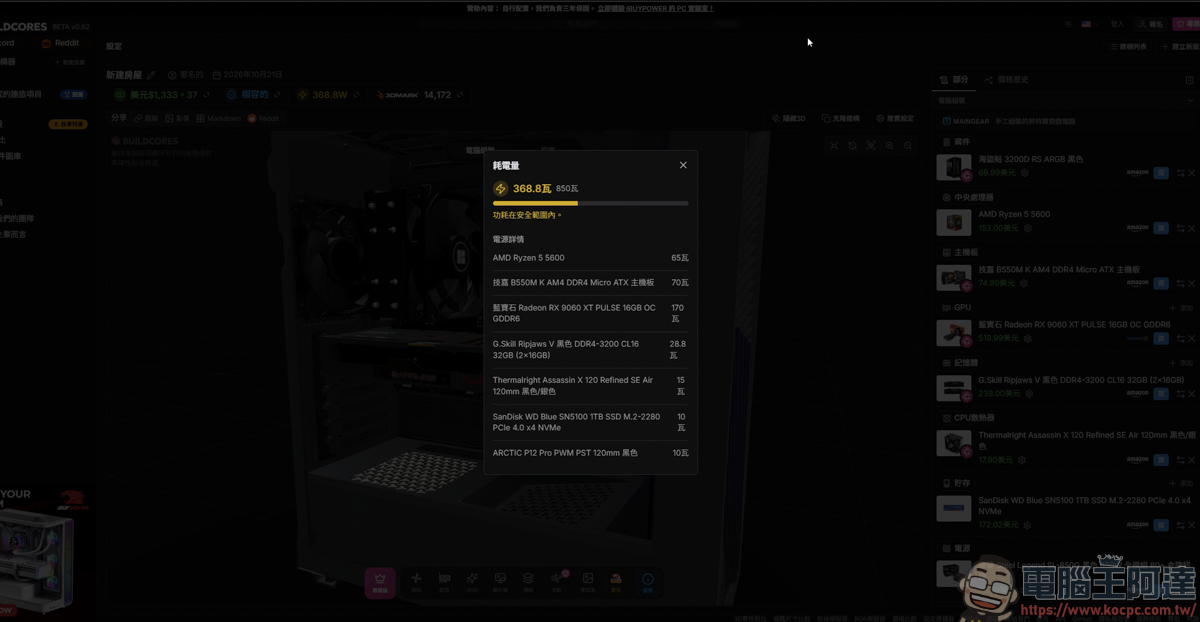Click the sparkle effects icon in bottom toolbar
The image size is (1200, 622).
point(471,581)
